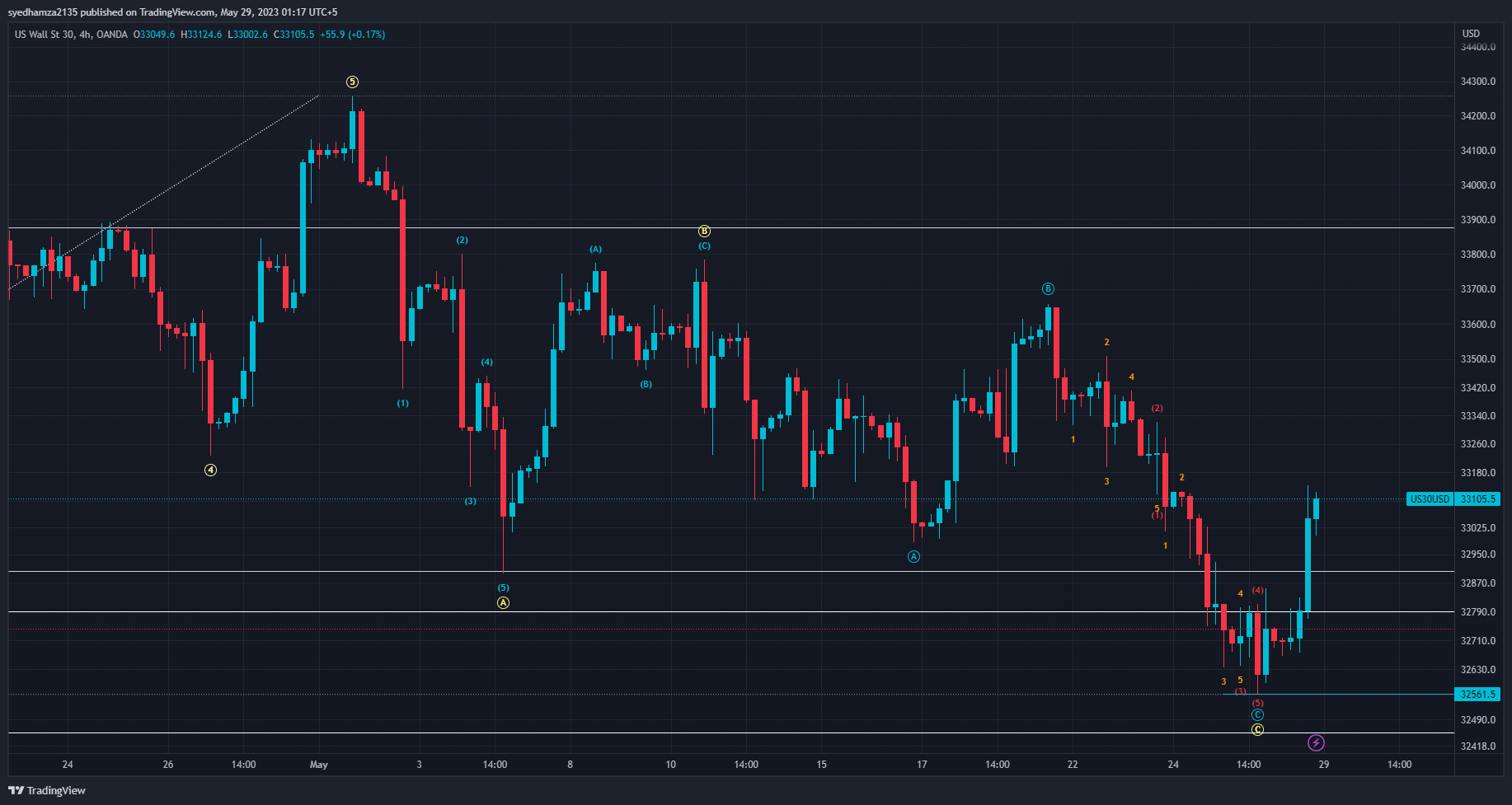The image size is (1512, 805).
Task: Click the 8 date on time axis
Action: click(x=570, y=765)
